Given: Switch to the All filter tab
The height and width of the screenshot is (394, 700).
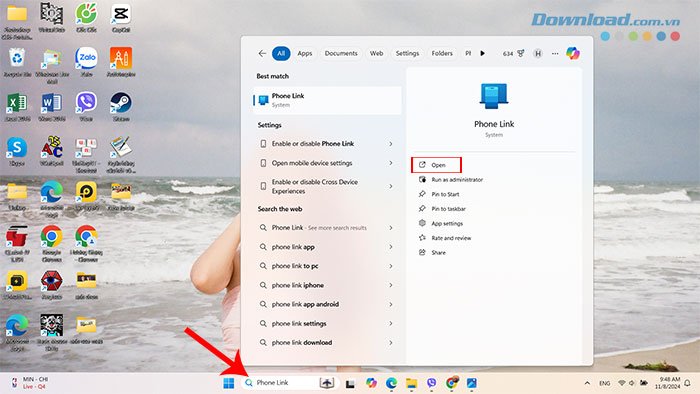Looking at the screenshot, I should click(281, 54).
